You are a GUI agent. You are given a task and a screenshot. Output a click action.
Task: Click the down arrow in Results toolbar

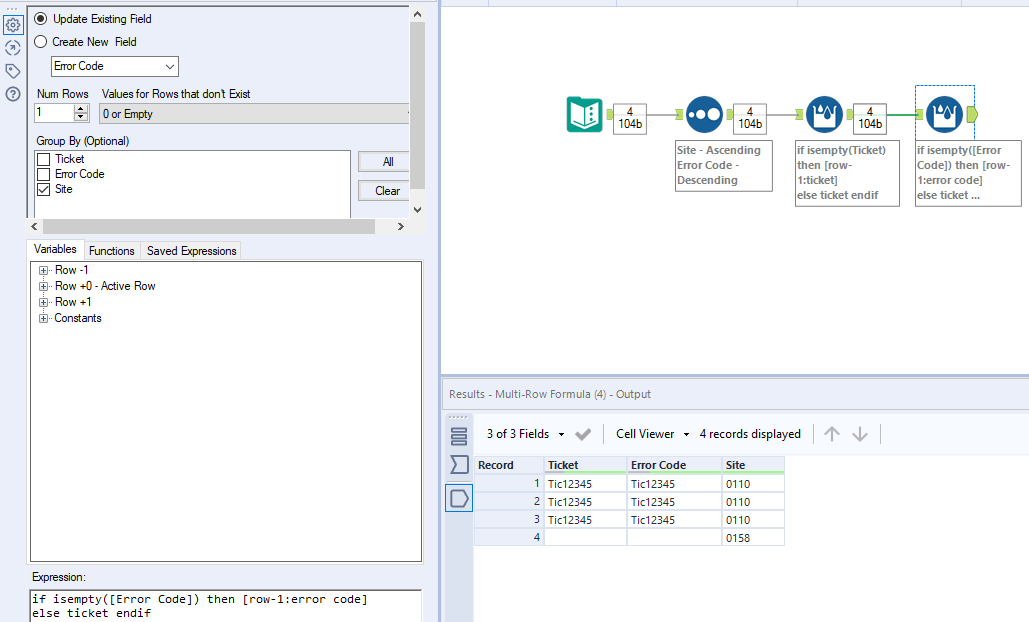pyautogui.click(x=860, y=434)
